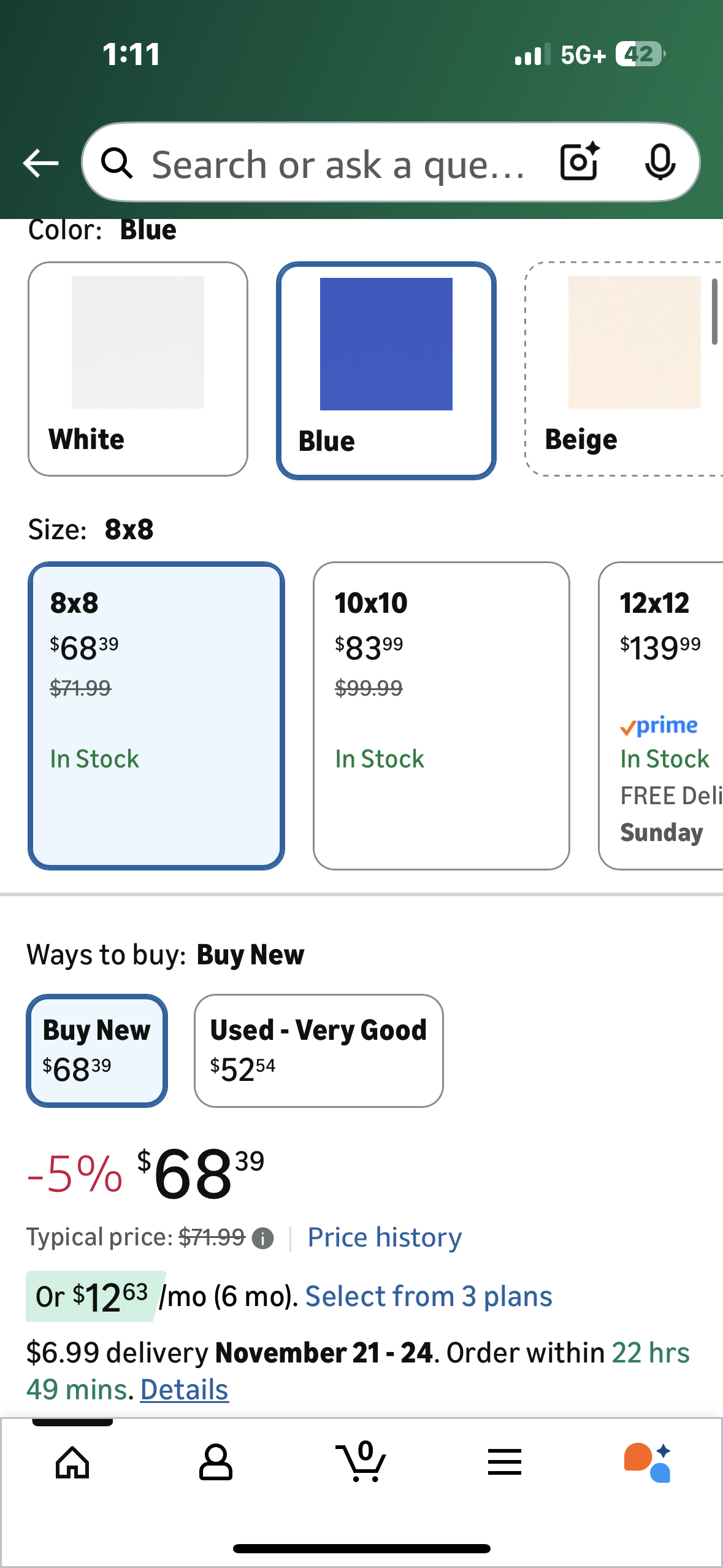Select the Used - Very Good option
The image size is (723, 1568).
pos(318,1050)
